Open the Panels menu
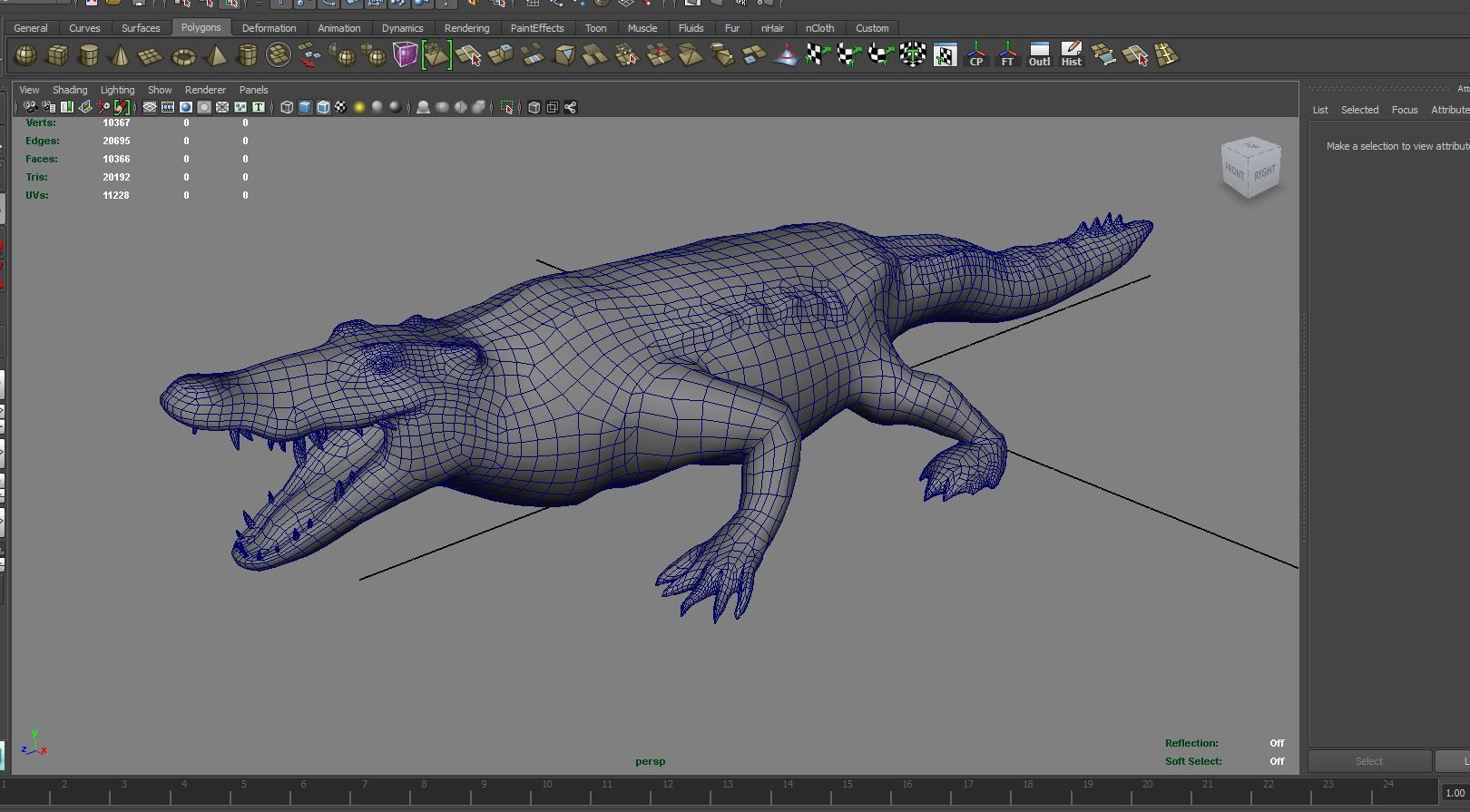The height and width of the screenshot is (812, 1470). (x=253, y=90)
